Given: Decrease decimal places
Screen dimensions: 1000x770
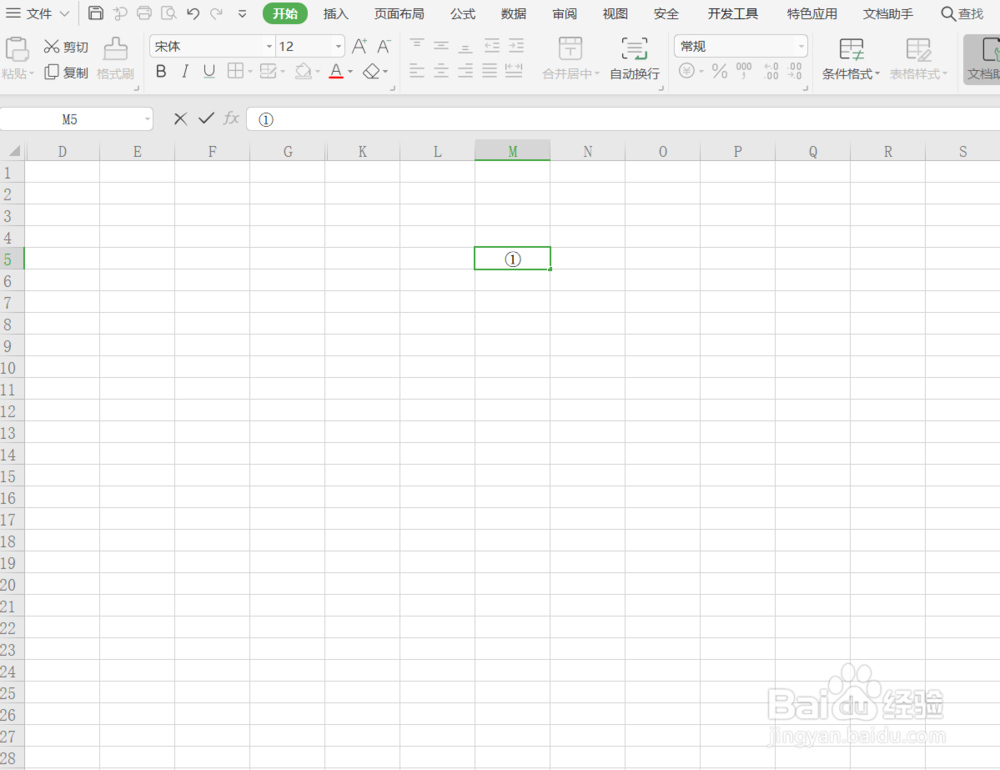Looking at the screenshot, I should tap(795, 71).
